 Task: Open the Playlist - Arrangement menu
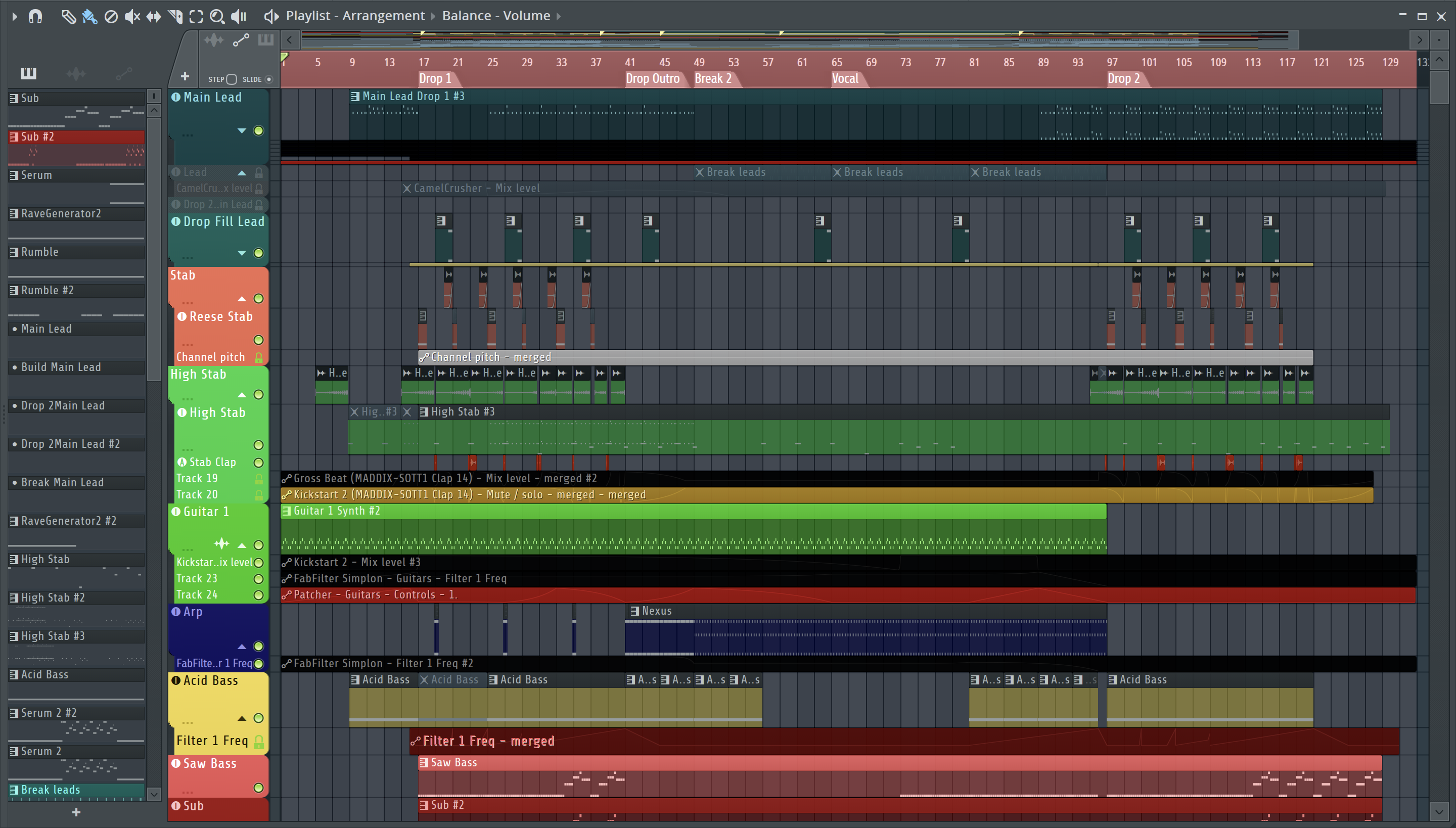[355, 16]
